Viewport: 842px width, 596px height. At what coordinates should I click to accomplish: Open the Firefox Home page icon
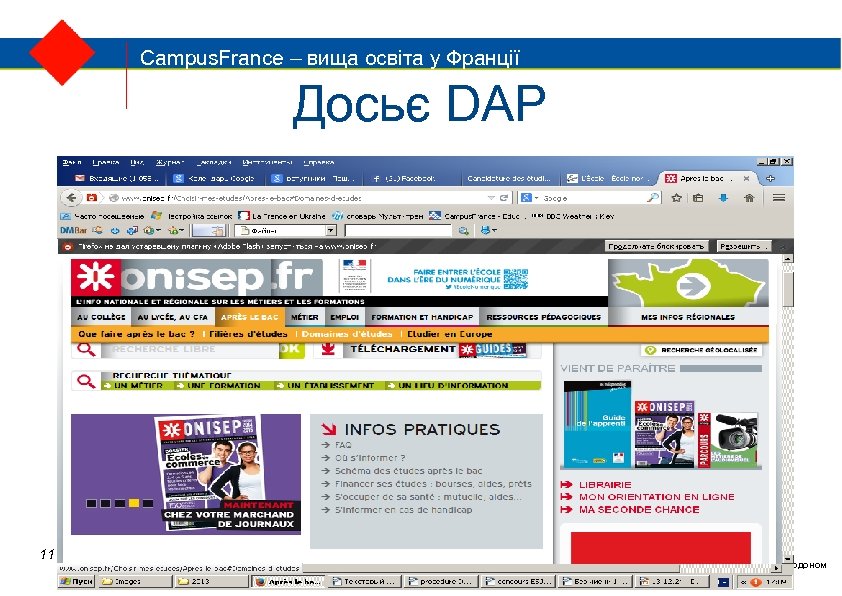tap(750, 198)
